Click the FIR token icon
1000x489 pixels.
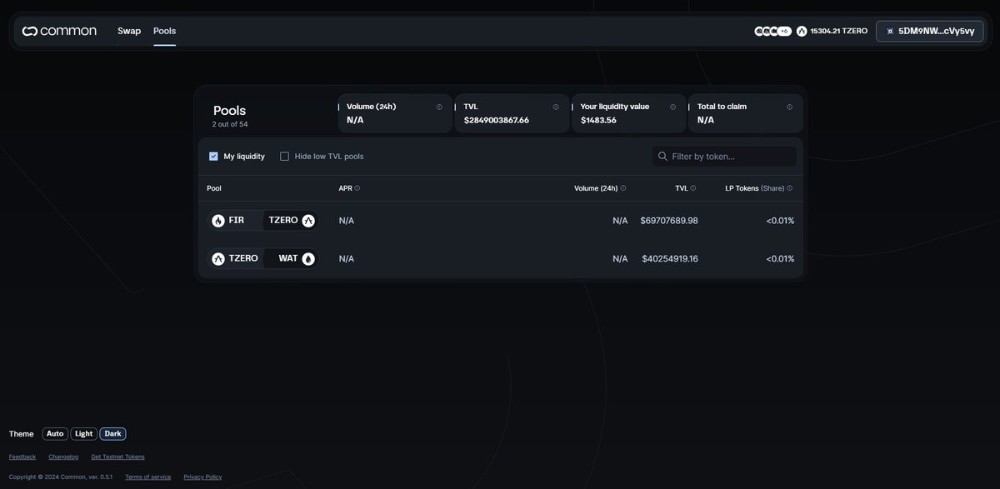218,221
